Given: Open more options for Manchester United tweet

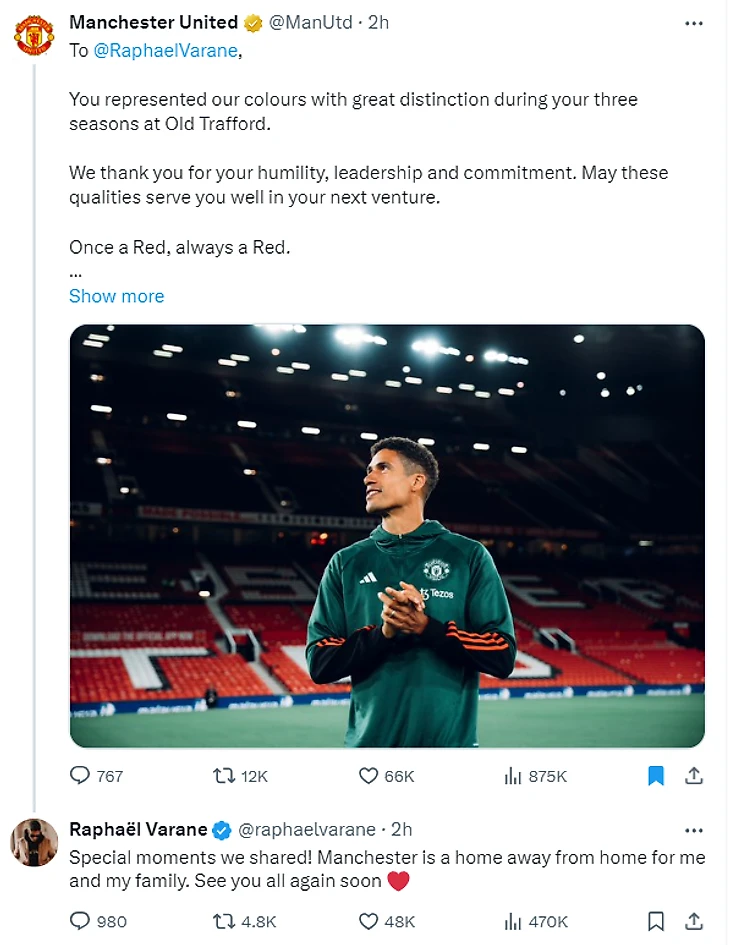Looking at the screenshot, I should tap(693, 23).
